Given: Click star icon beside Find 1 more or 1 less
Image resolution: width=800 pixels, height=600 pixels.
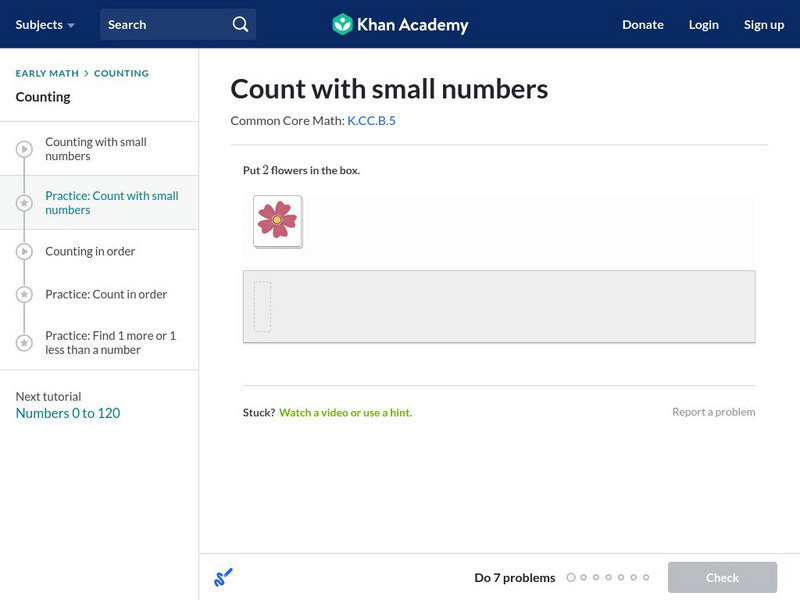Looking at the screenshot, I should [x=24, y=343].
